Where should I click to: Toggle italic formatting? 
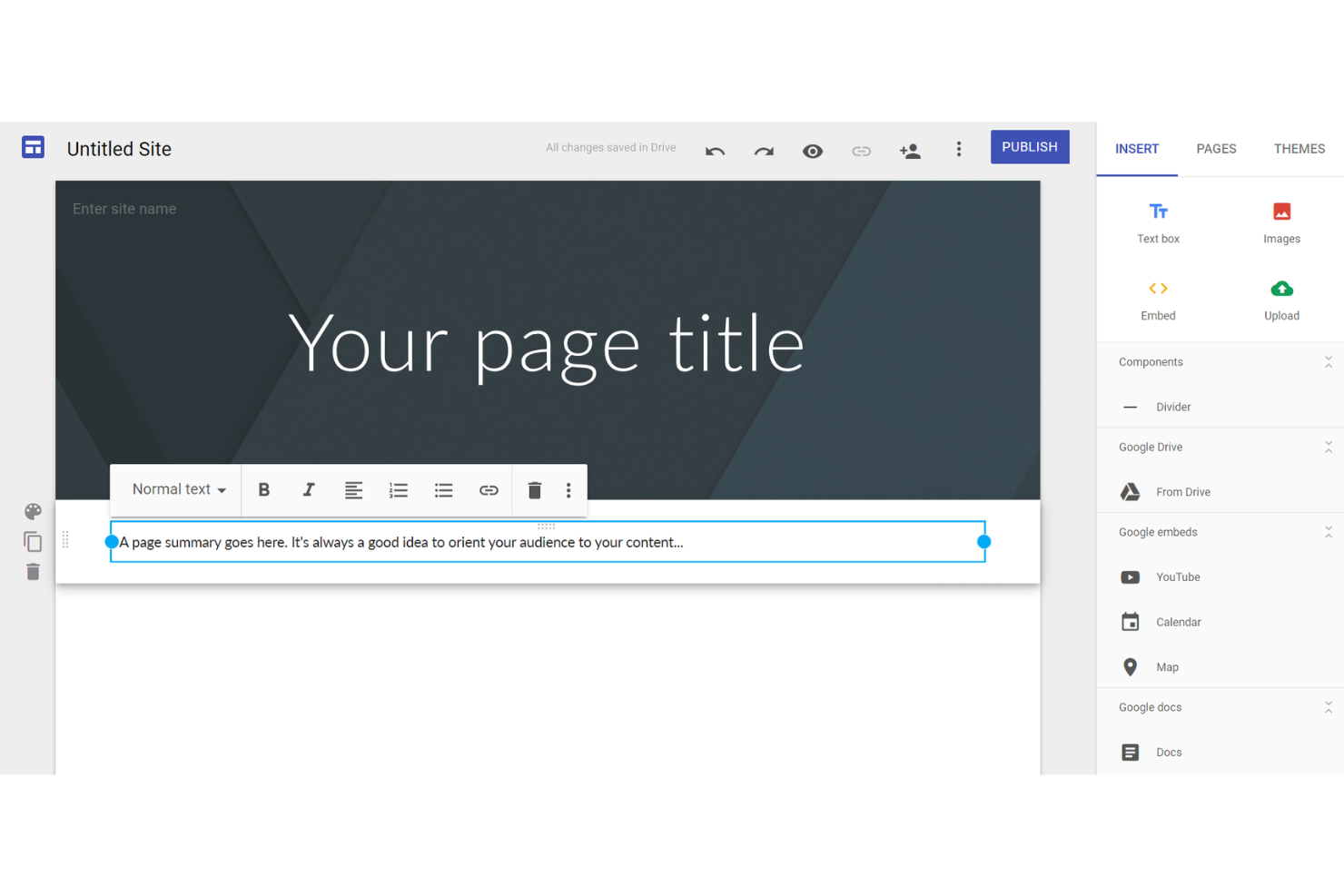tap(309, 489)
